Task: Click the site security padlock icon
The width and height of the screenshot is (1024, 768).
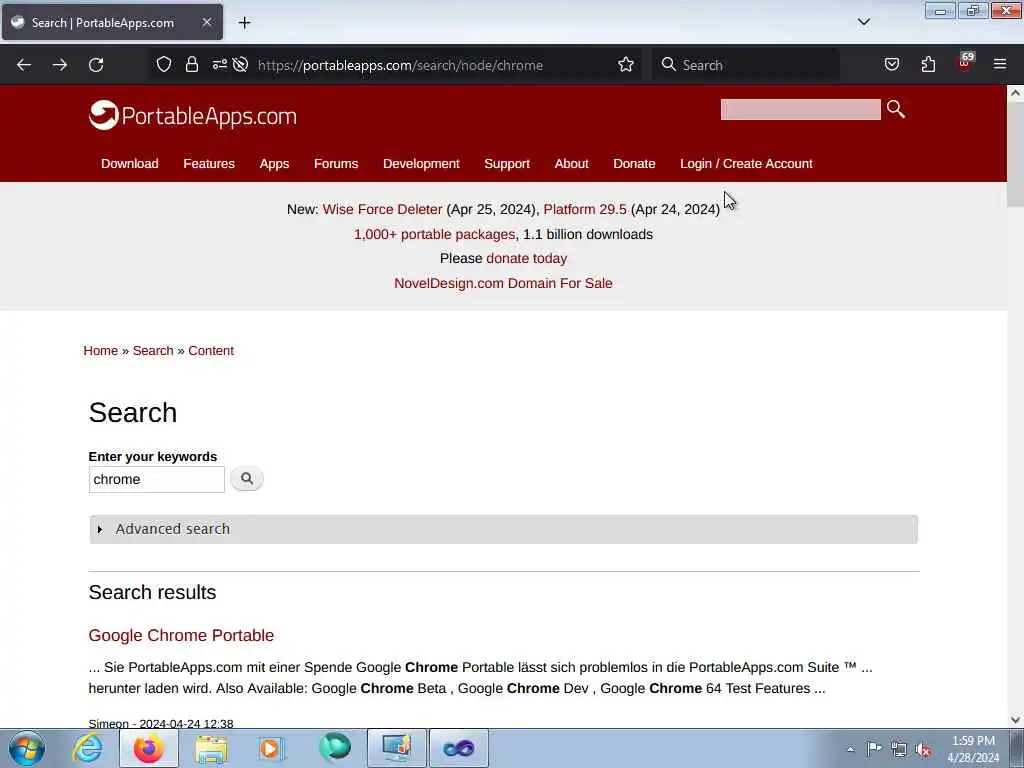Action: [191, 65]
